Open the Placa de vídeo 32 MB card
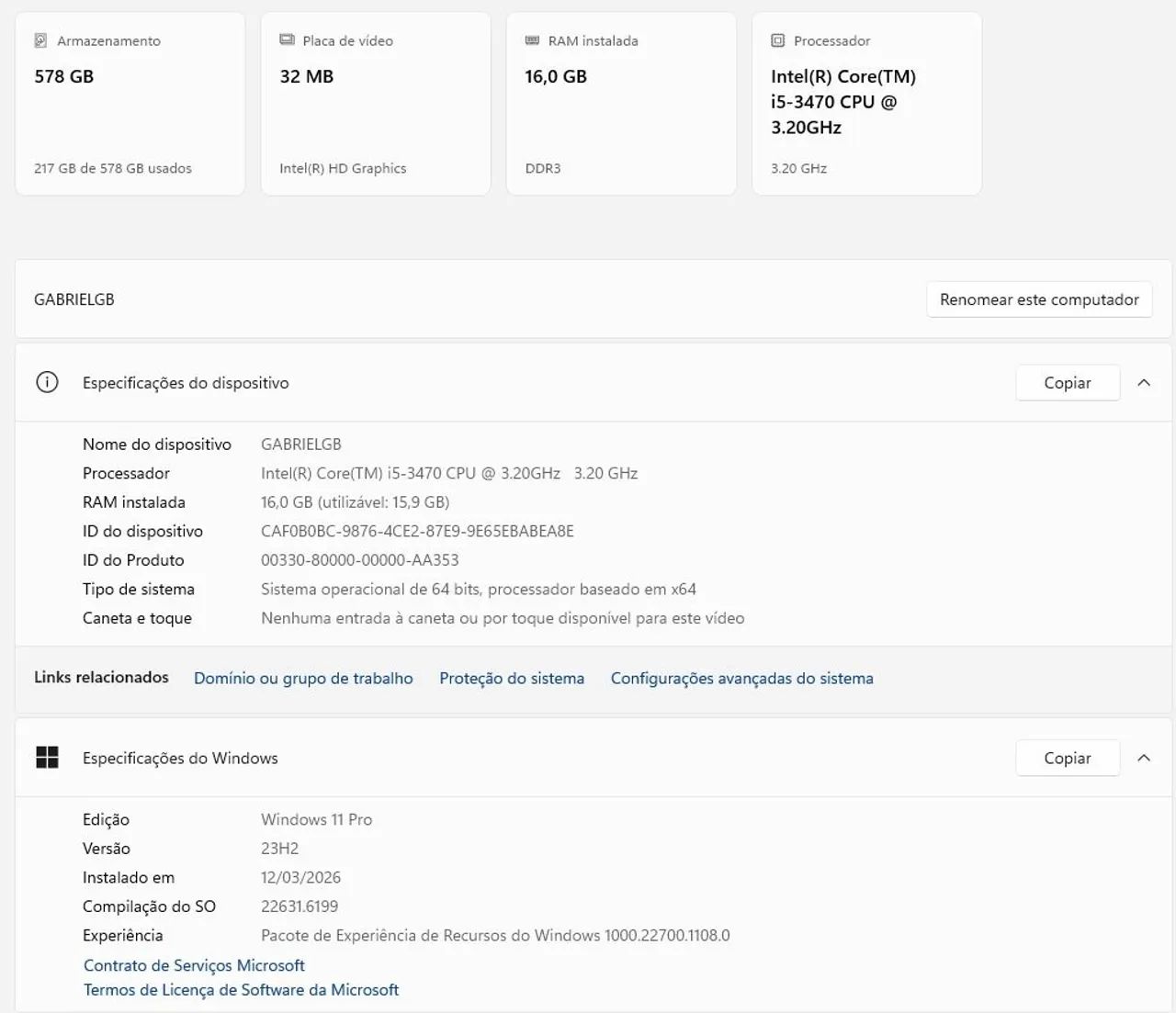1176x1013 pixels. [x=376, y=104]
